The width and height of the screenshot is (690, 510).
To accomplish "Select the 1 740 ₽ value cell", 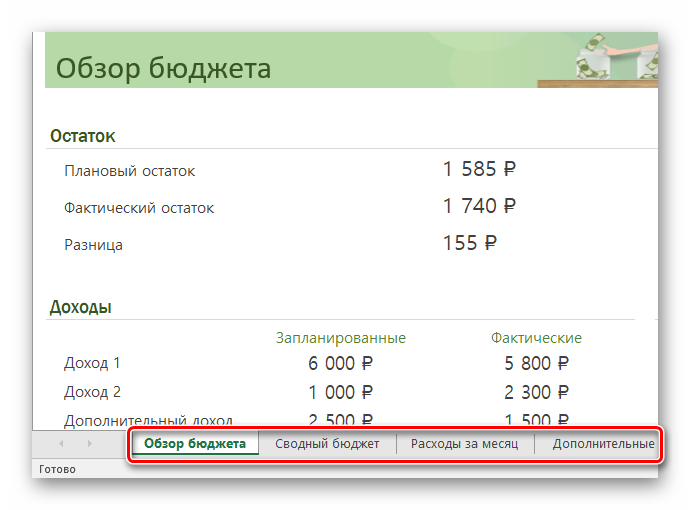I will [479, 206].
